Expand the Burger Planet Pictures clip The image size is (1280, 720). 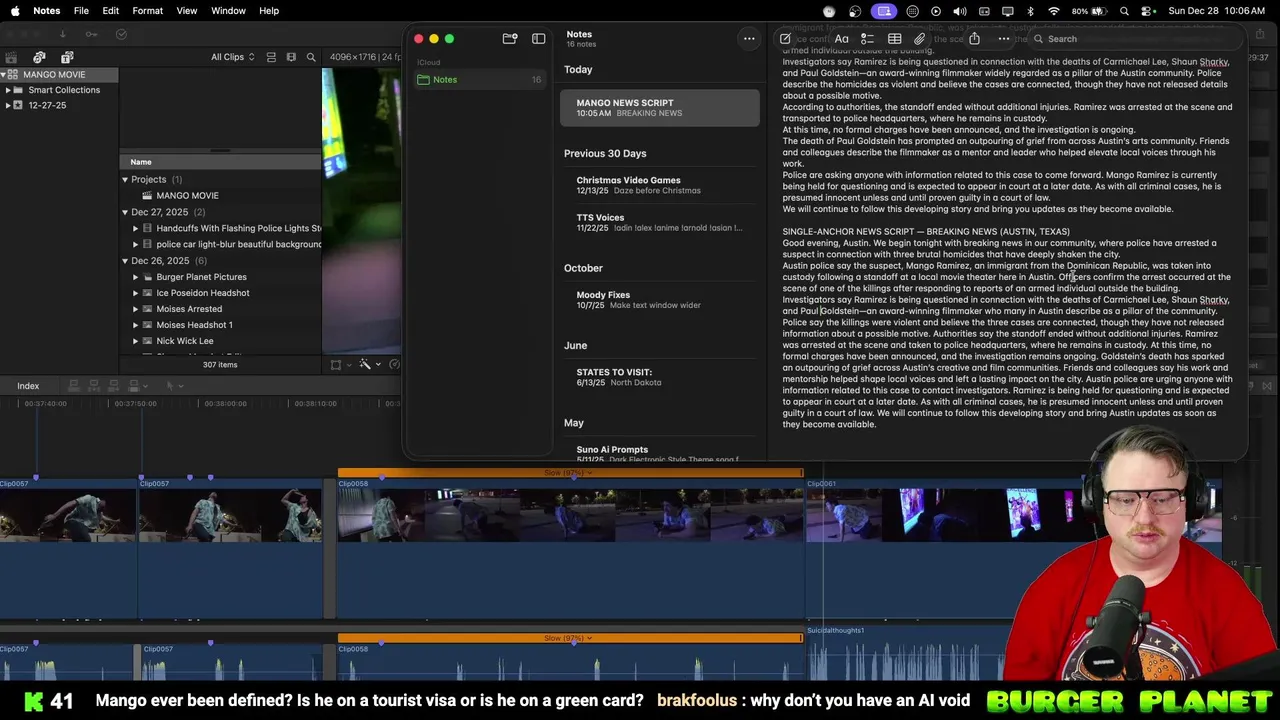coord(135,277)
